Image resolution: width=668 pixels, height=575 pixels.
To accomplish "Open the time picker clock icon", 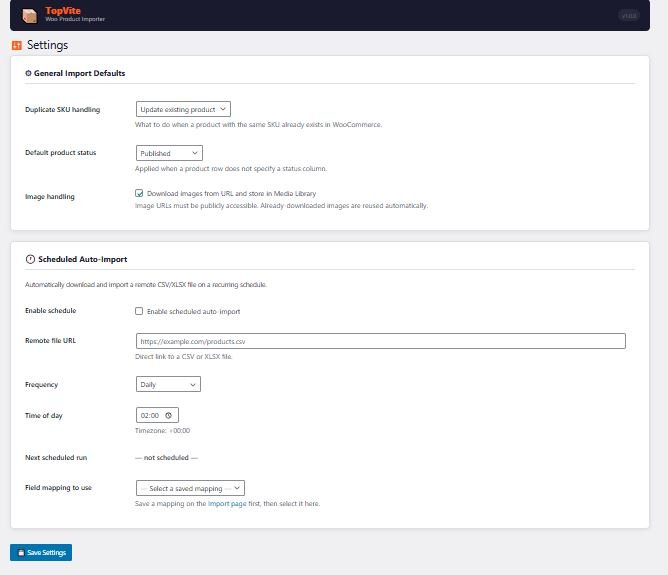I will click(x=169, y=415).
